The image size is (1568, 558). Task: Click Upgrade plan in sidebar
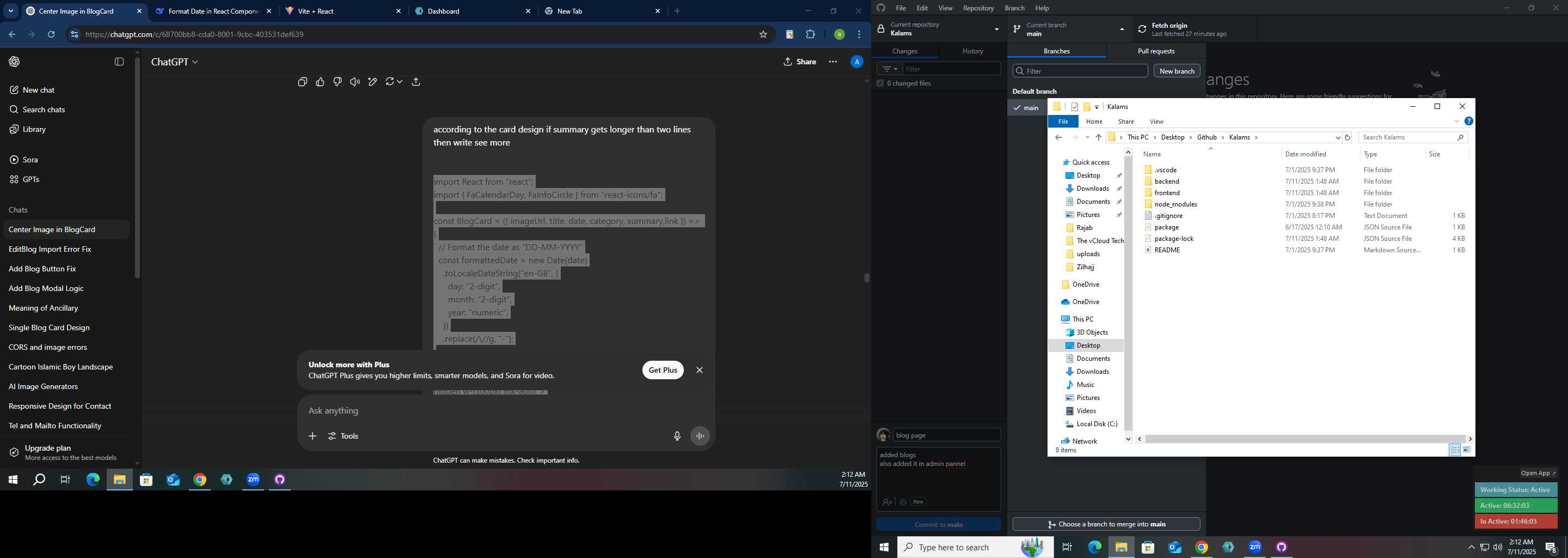point(67,453)
